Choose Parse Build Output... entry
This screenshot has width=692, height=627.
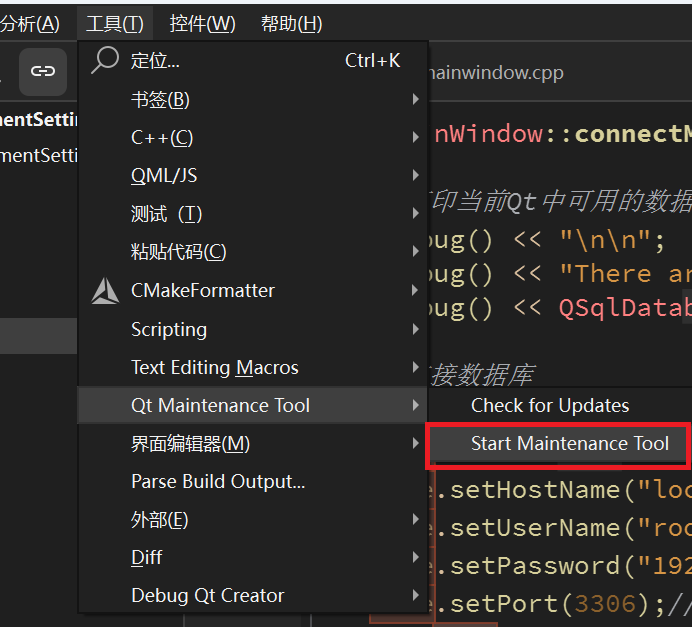(x=252, y=482)
